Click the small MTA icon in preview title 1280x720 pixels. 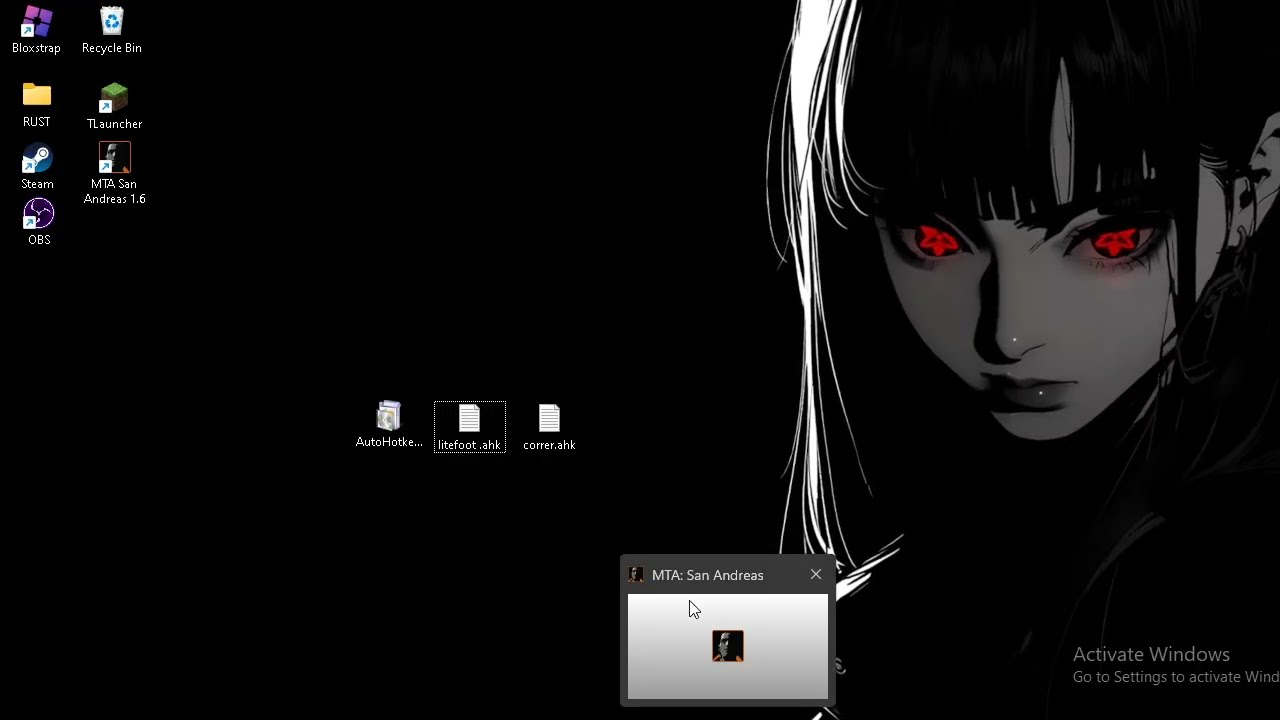click(x=636, y=574)
